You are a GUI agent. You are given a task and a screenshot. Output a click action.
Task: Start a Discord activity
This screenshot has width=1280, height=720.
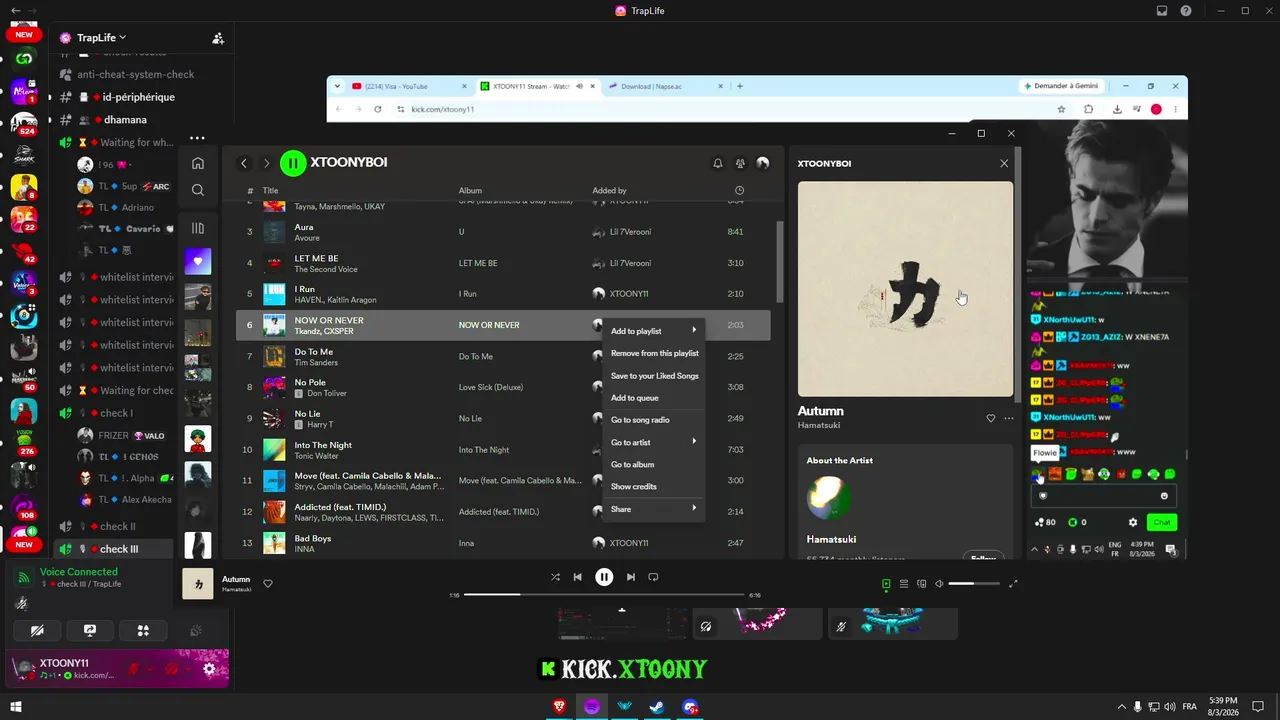coord(143,630)
